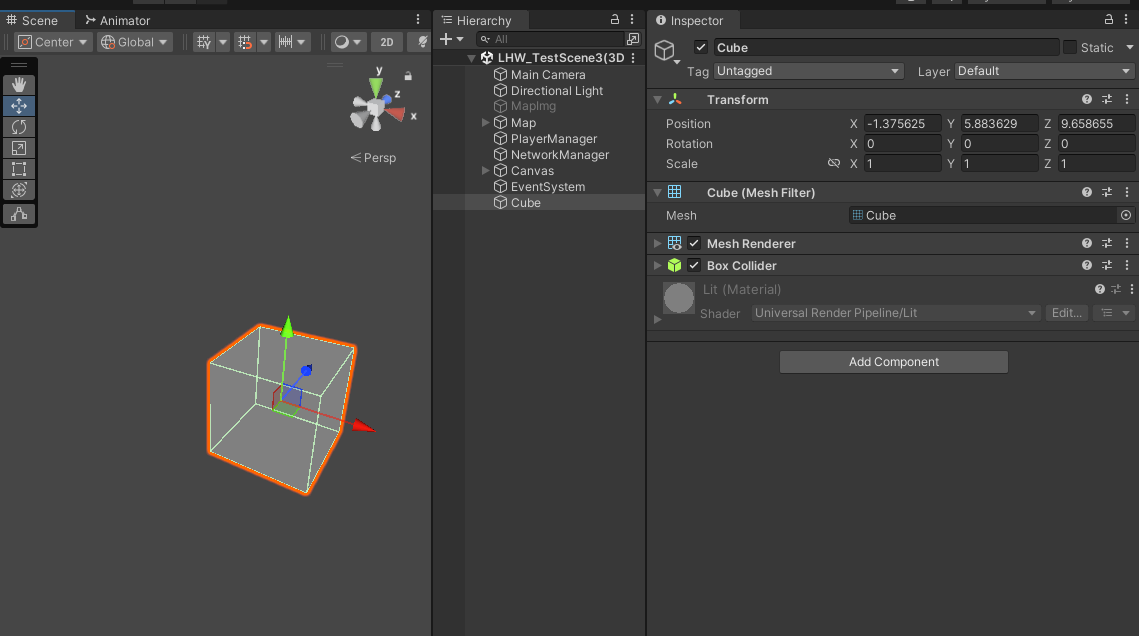This screenshot has width=1139, height=636.
Task: Select PlayerManager in Hierarchy
Action: (x=554, y=139)
